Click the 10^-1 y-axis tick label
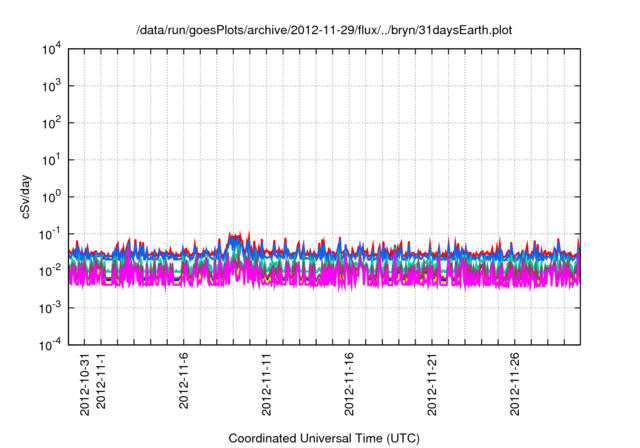 [x=49, y=234]
